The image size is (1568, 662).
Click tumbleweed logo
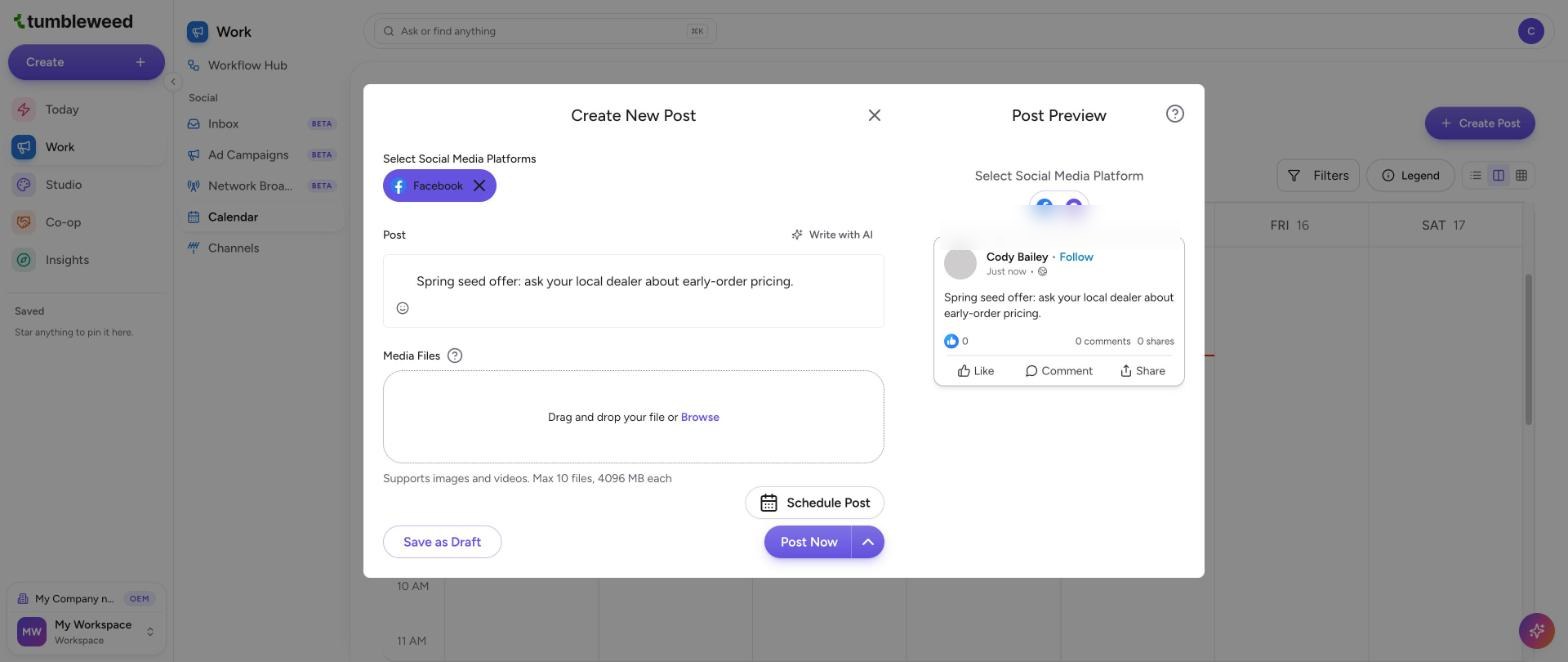(x=73, y=21)
